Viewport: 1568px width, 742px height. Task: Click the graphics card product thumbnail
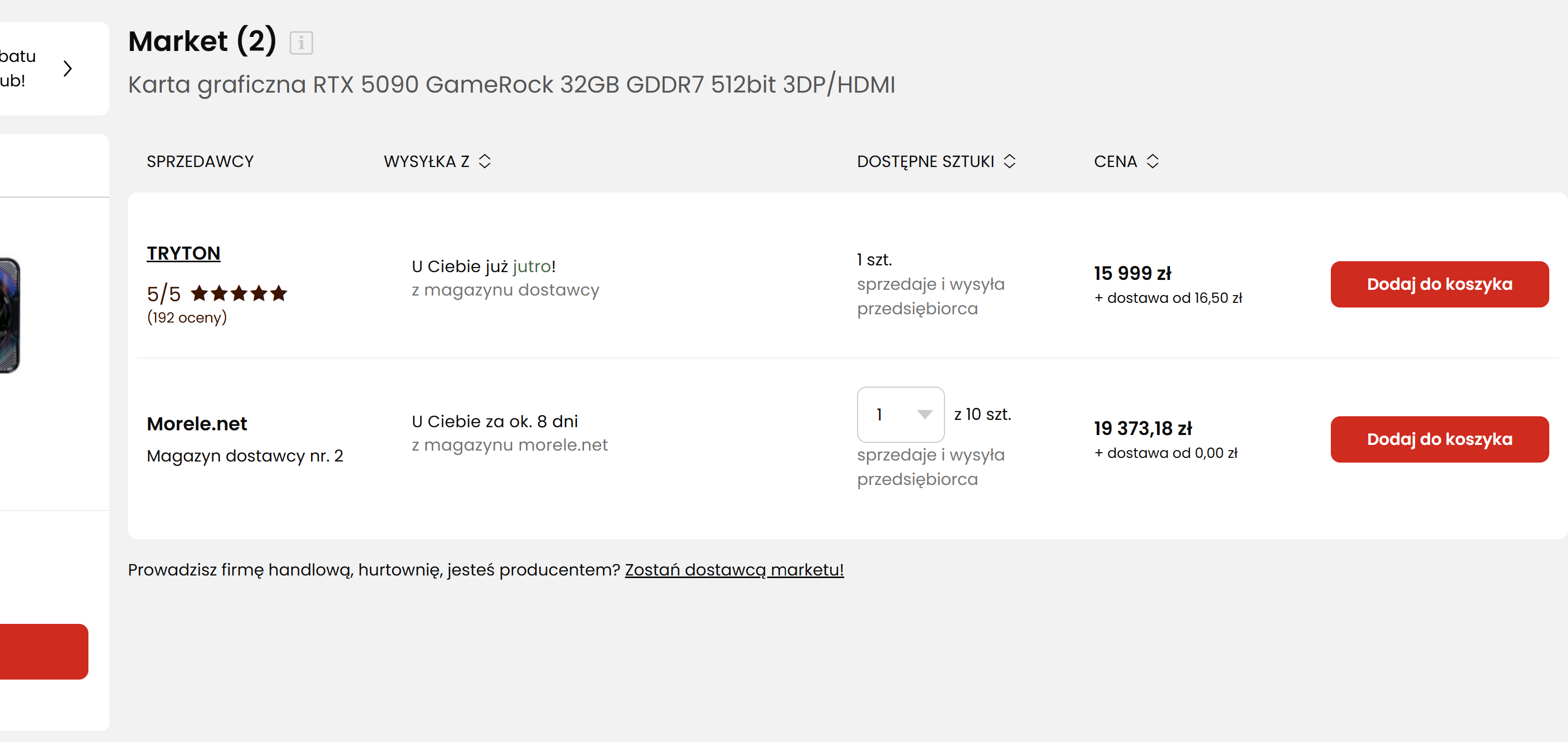point(9,315)
